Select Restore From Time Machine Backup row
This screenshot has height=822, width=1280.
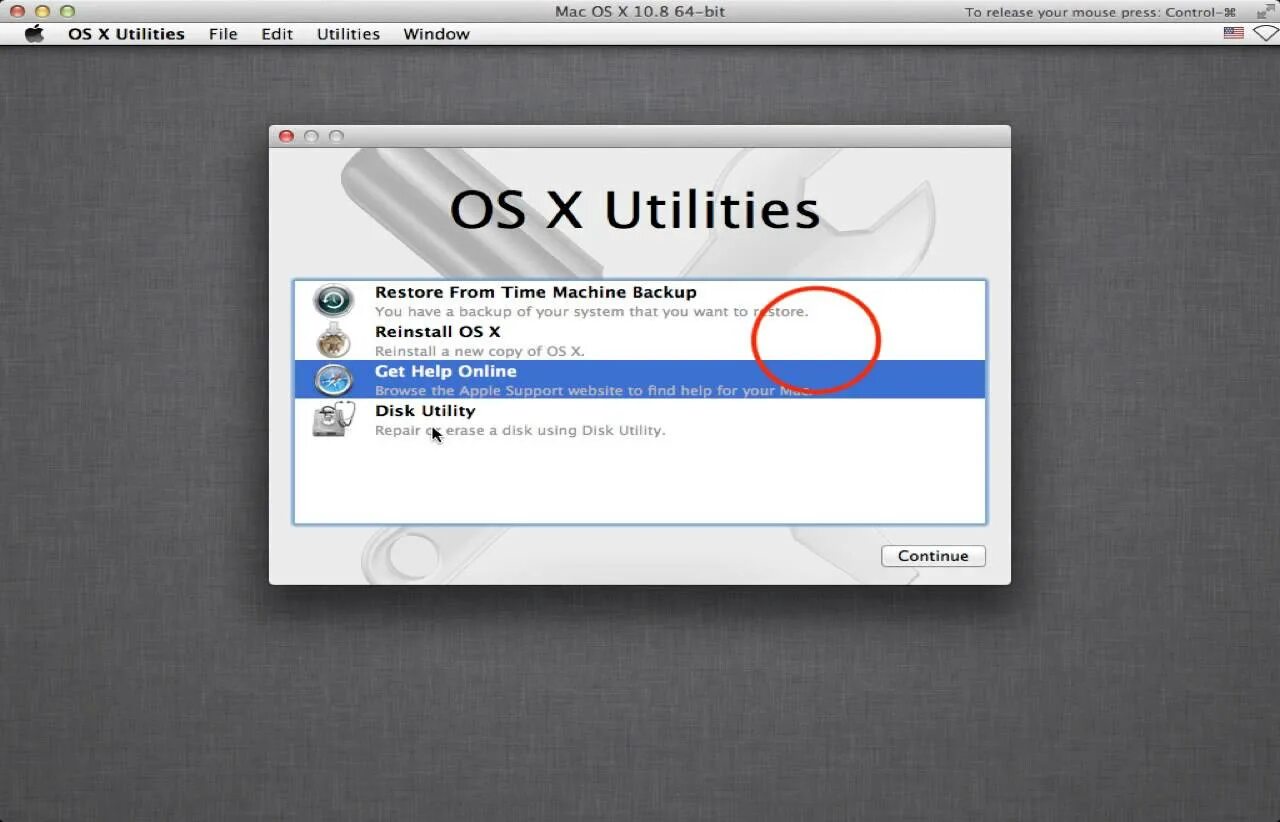(640, 301)
